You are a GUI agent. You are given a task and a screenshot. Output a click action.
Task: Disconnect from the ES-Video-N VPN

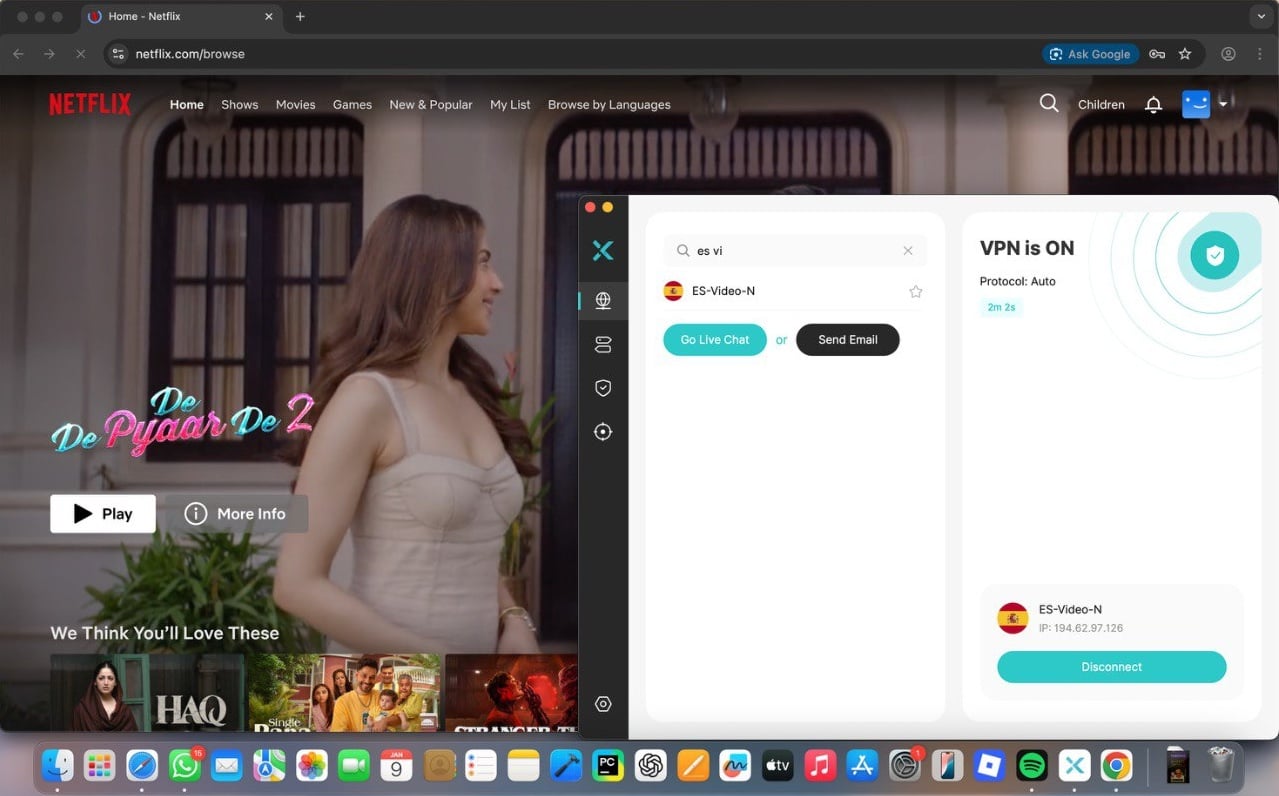pos(1111,667)
